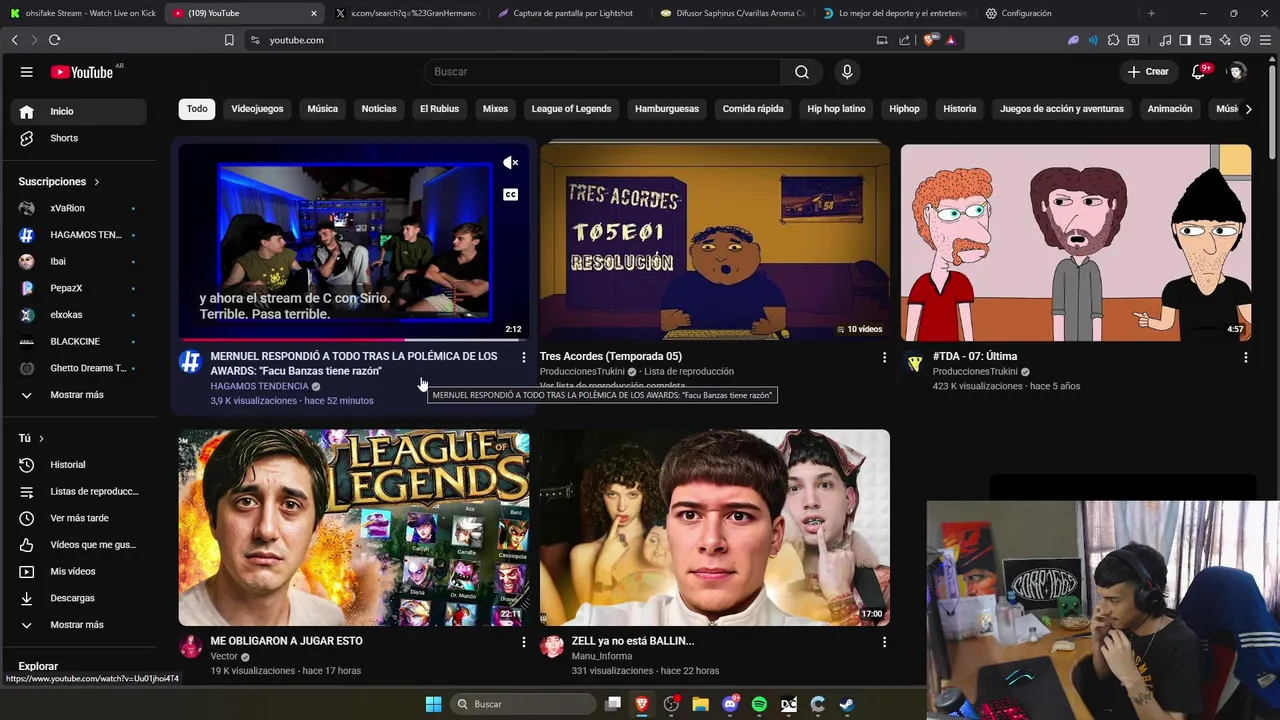Image resolution: width=1280 pixels, height=720 pixels.
Task: Open HAGAMOS TENDENCIA channel name under video
Action: (259, 386)
